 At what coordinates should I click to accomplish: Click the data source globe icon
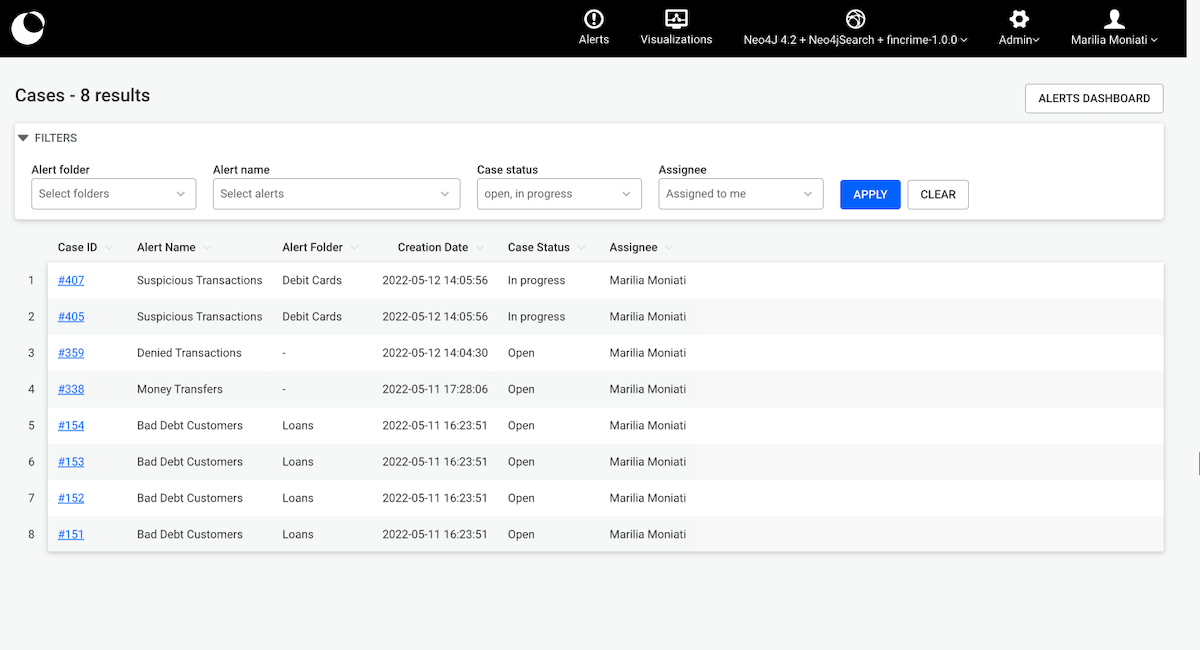[x=855, y=19]
